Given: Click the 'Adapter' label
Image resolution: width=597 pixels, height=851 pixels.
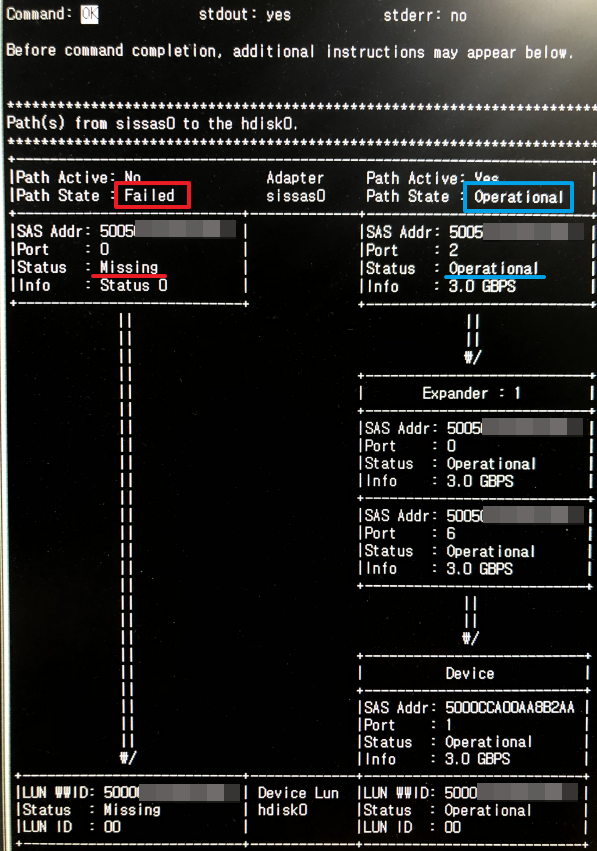Looking at the screenshot, I should [x=295, y=178].
